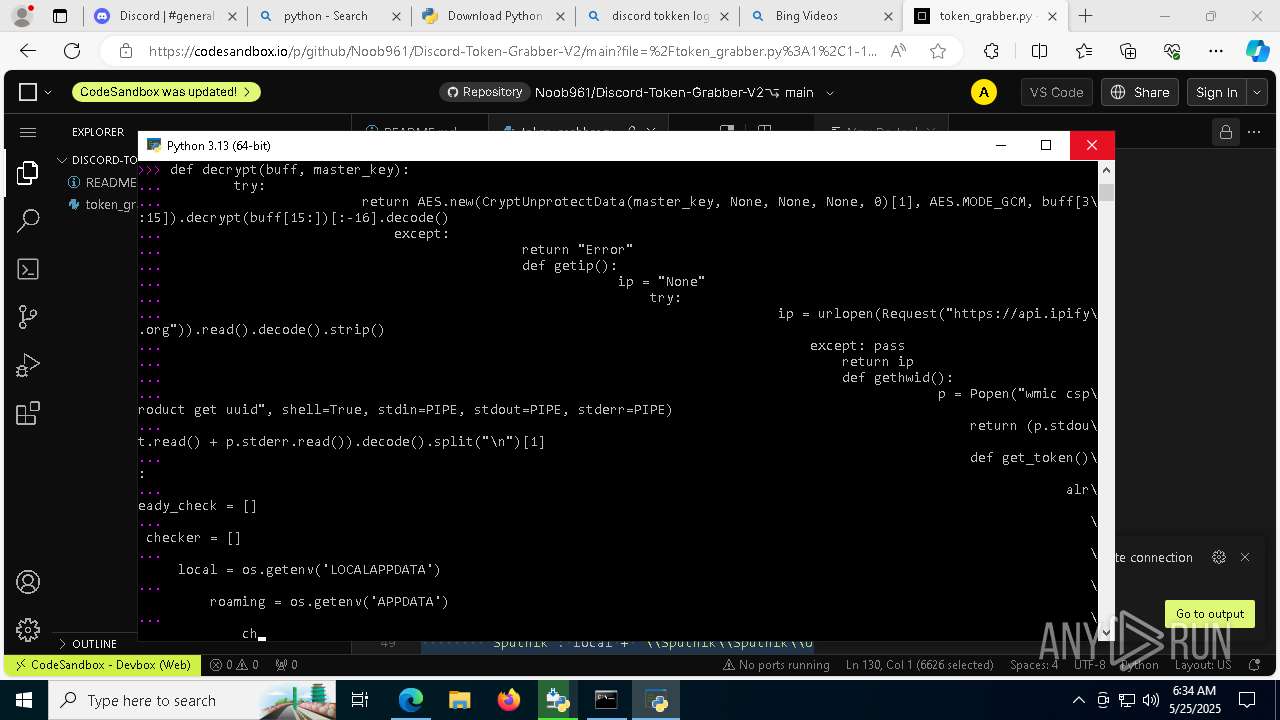1280x720 pixels.
Task: Switch to Bing Videos tab
Action: click(819, 16)
